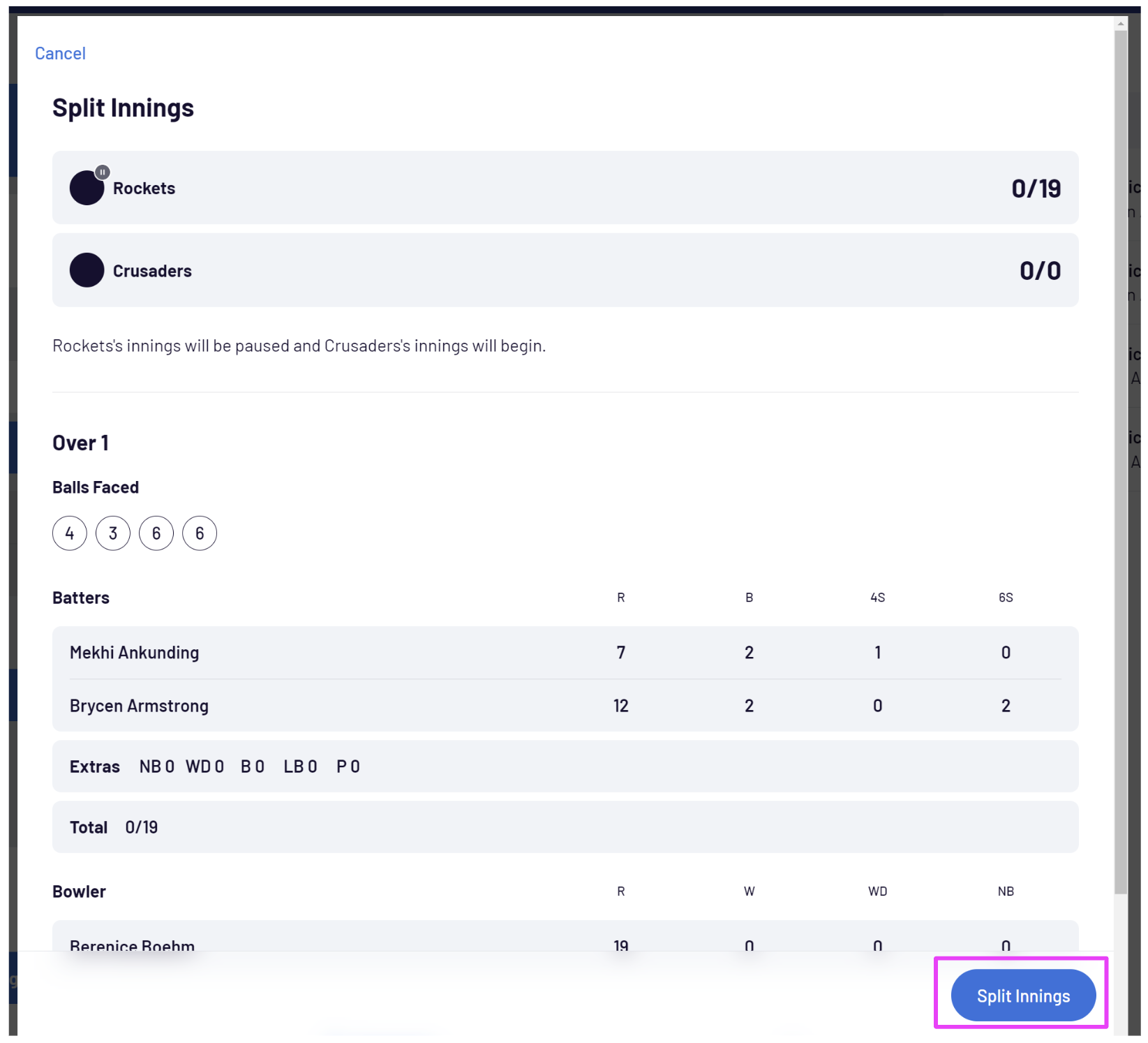Image resolution: width=1148 pixels, height=1043 pixels.
Task: Click the Crusaders team logo circle
Action: point(87,270)
